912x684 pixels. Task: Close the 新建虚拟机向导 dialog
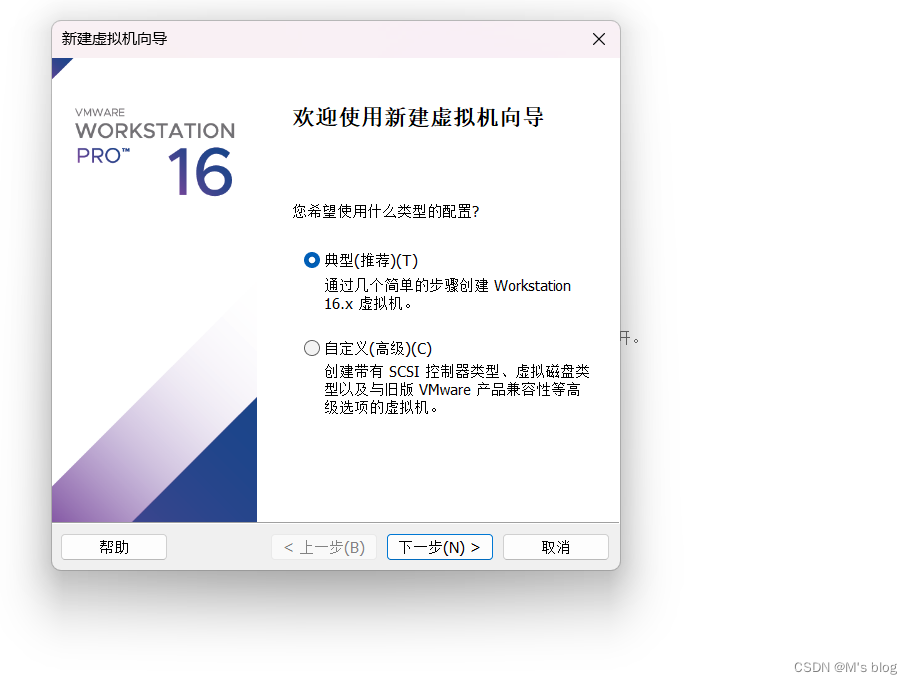click(x=598, y=39)
